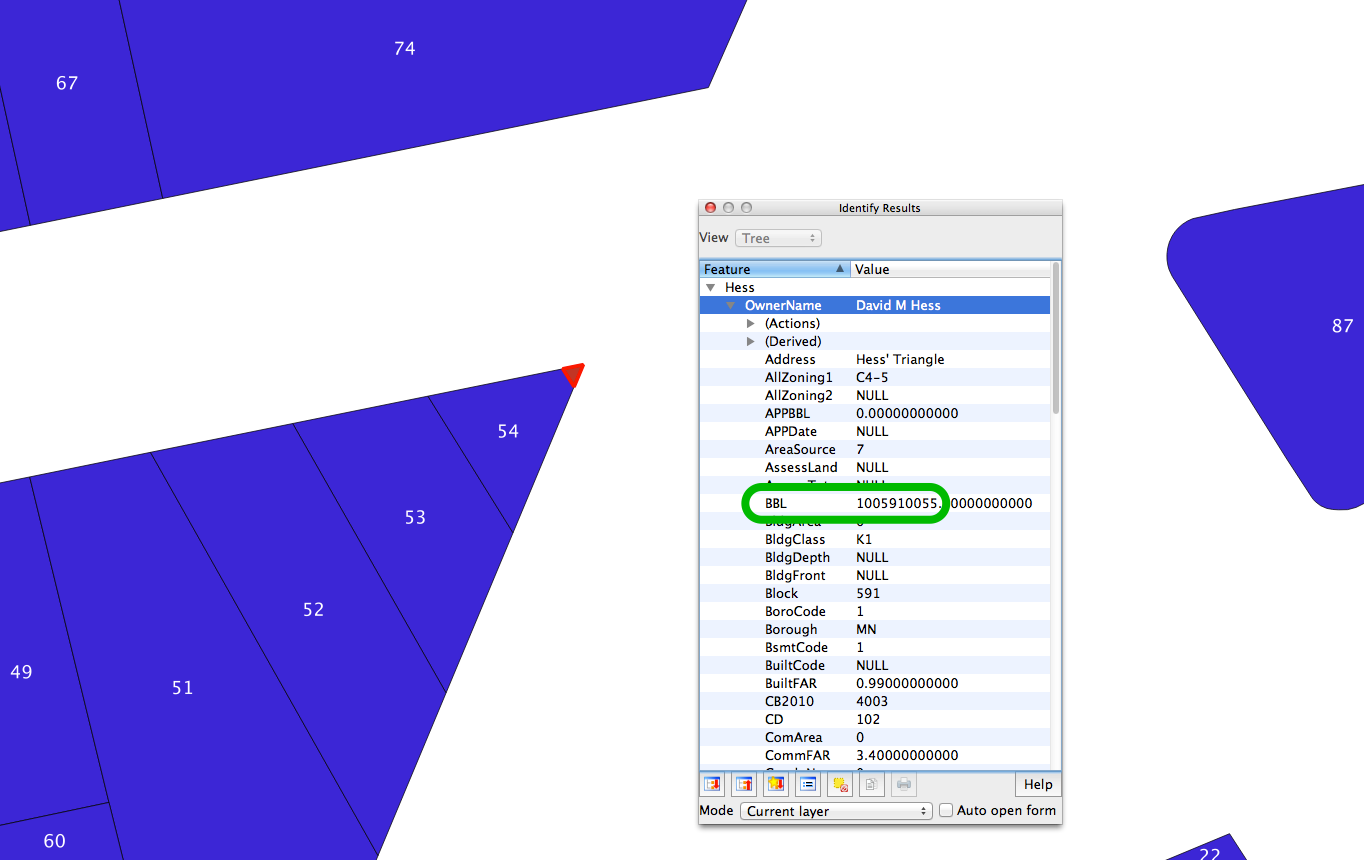The image size is (1364, 860).
Task: Clear results with the yellow selection icon
Action: [x=841, y=785]
